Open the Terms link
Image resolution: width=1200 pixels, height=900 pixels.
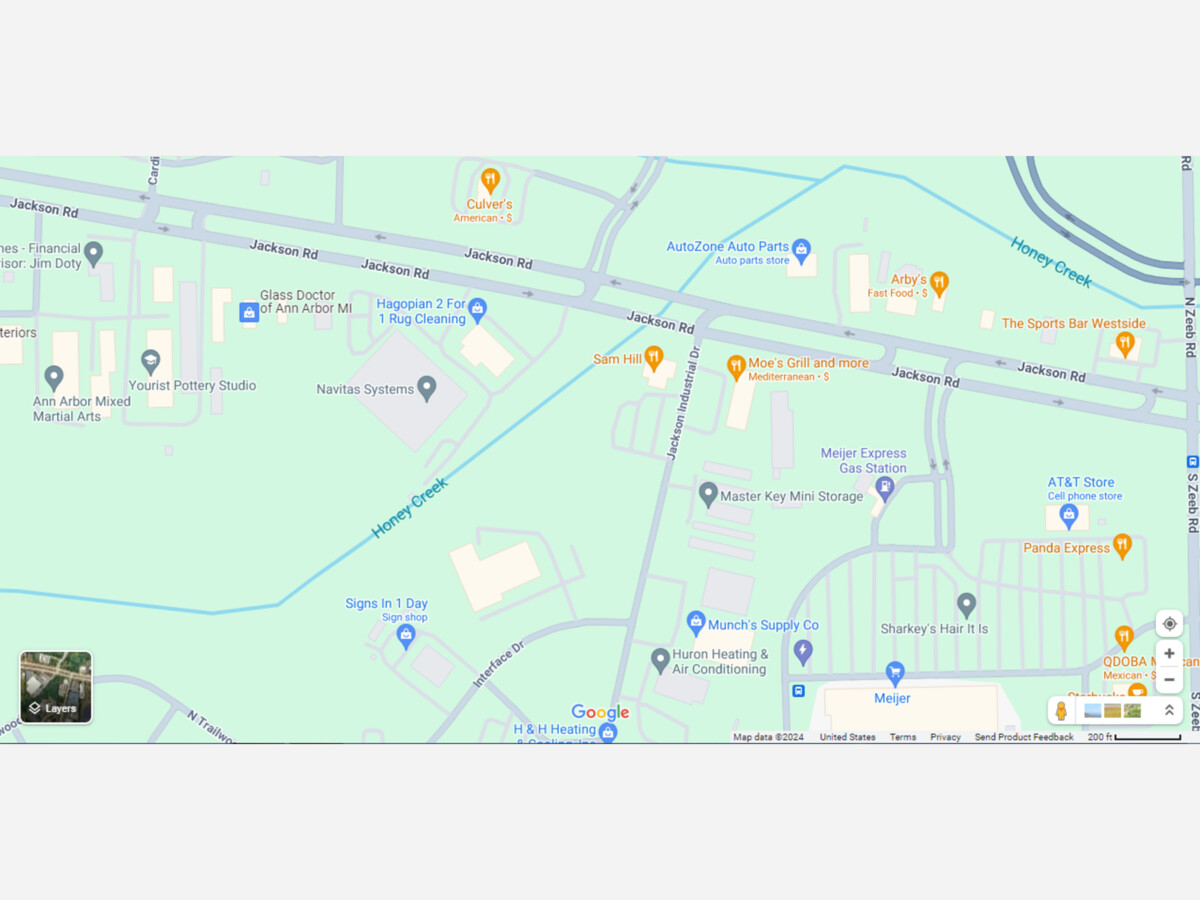(903, 737)
